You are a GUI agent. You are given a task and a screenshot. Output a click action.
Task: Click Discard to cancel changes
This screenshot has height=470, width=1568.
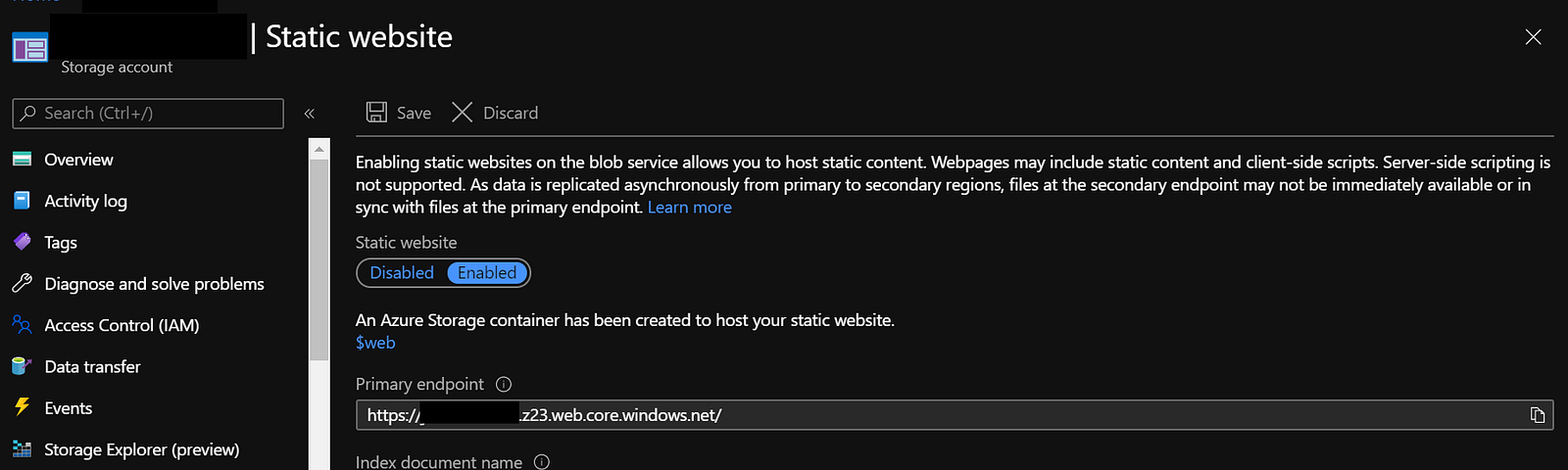coord(495,113)
